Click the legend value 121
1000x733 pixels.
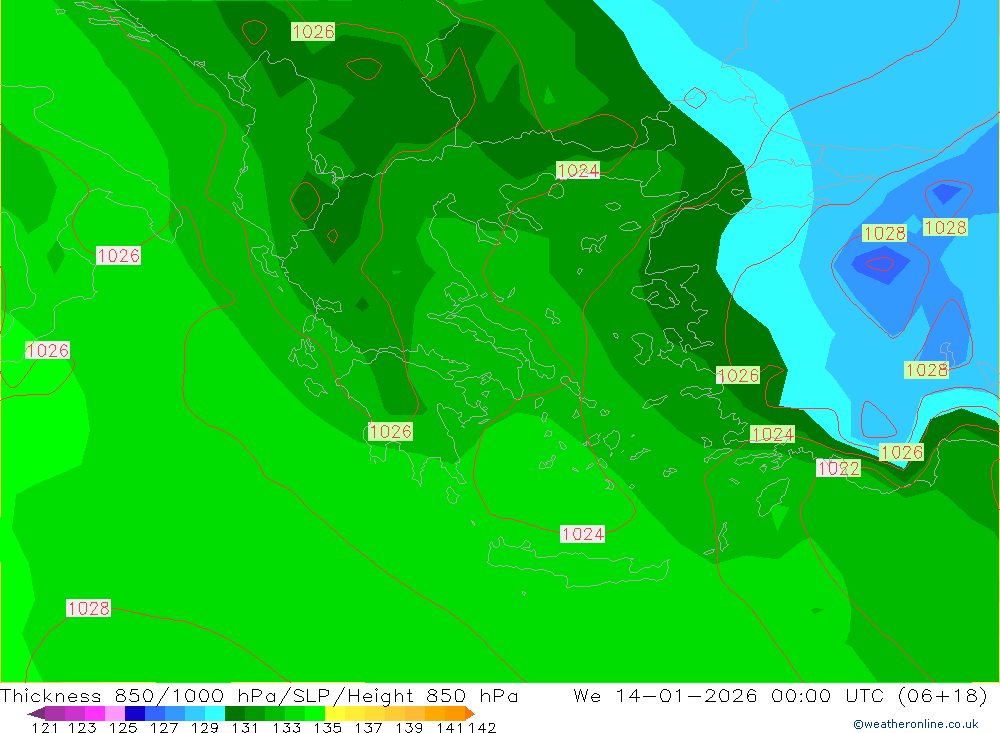pos(45,727)
